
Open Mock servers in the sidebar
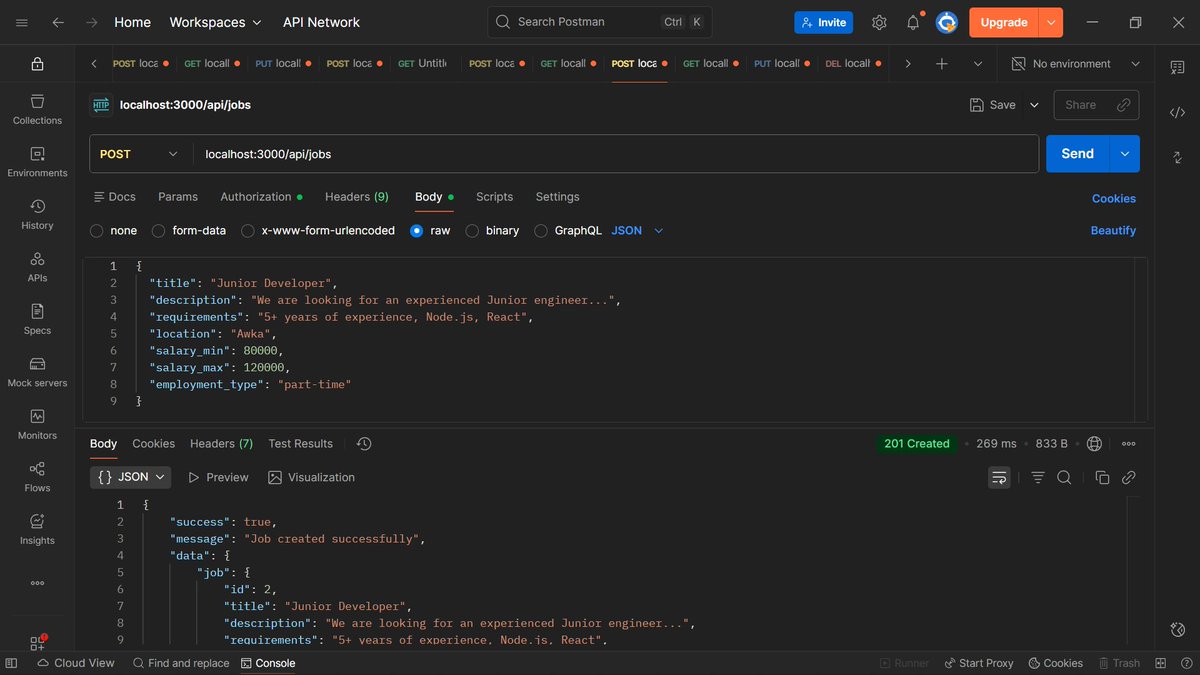[x=37, y=372]
